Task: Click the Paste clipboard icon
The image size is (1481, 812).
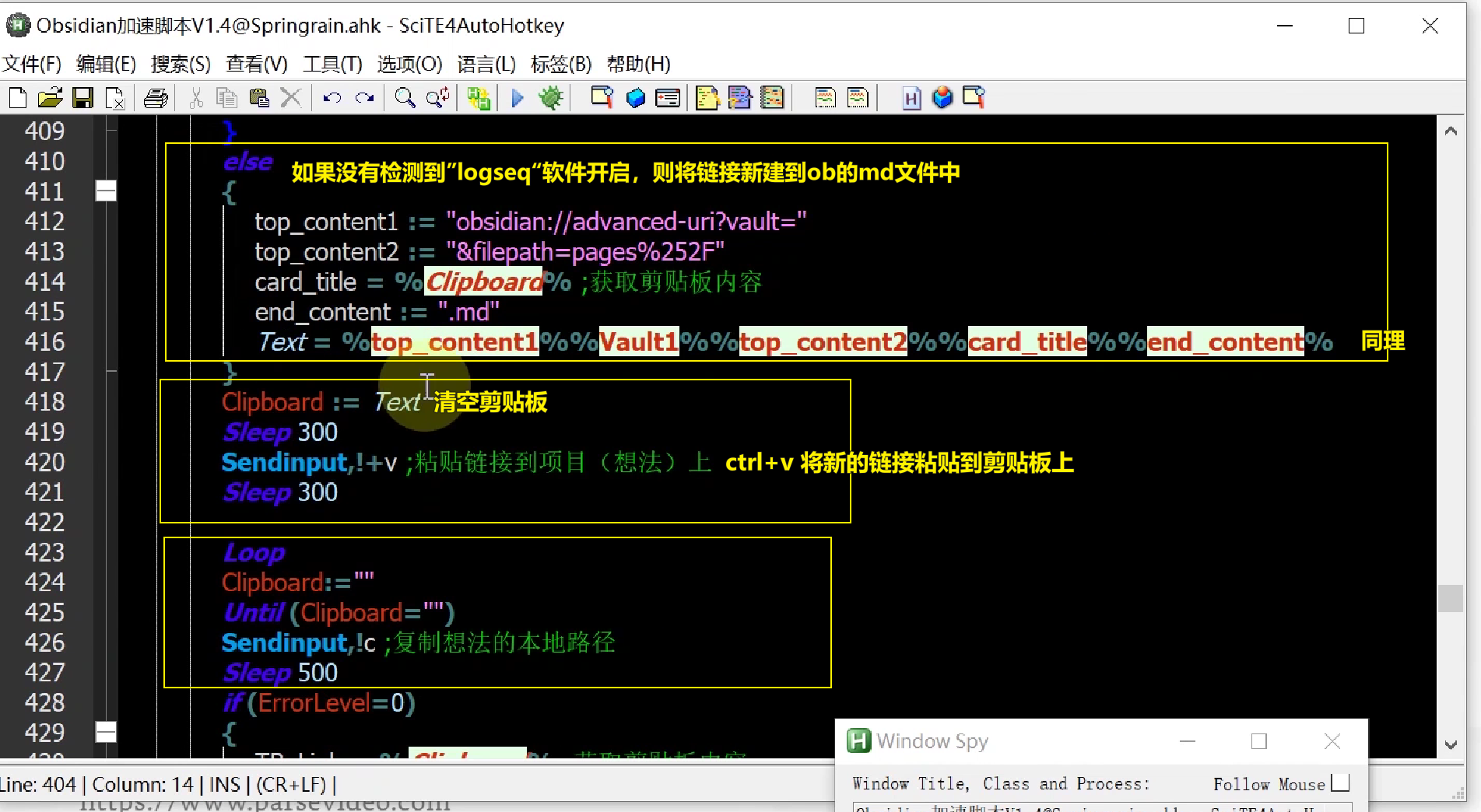Action: tap(259, 98)
